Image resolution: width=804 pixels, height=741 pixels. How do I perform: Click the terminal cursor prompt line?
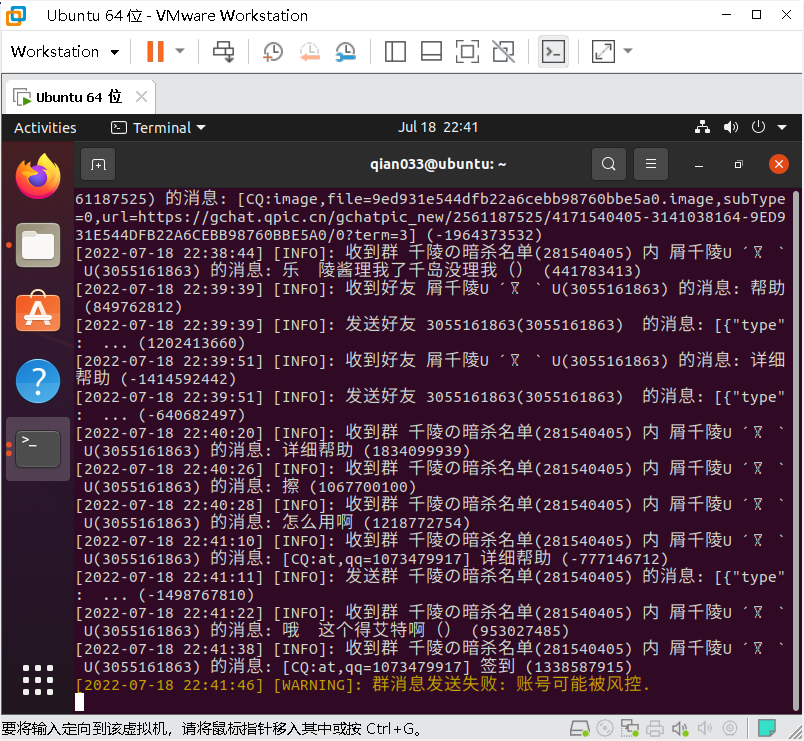coord(79,702)
